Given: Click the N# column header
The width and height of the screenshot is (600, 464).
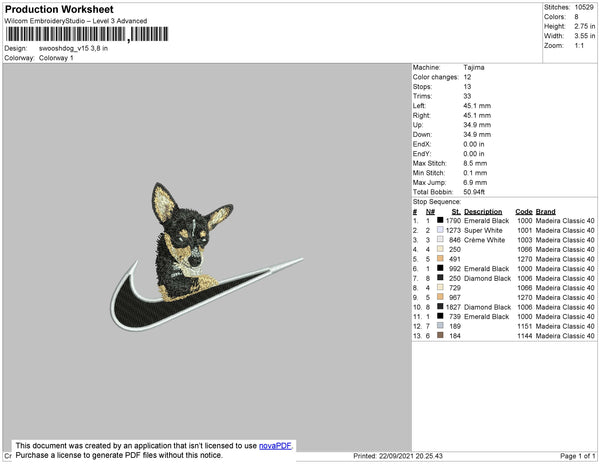Looking at the screenshot, I should [430, 212].
